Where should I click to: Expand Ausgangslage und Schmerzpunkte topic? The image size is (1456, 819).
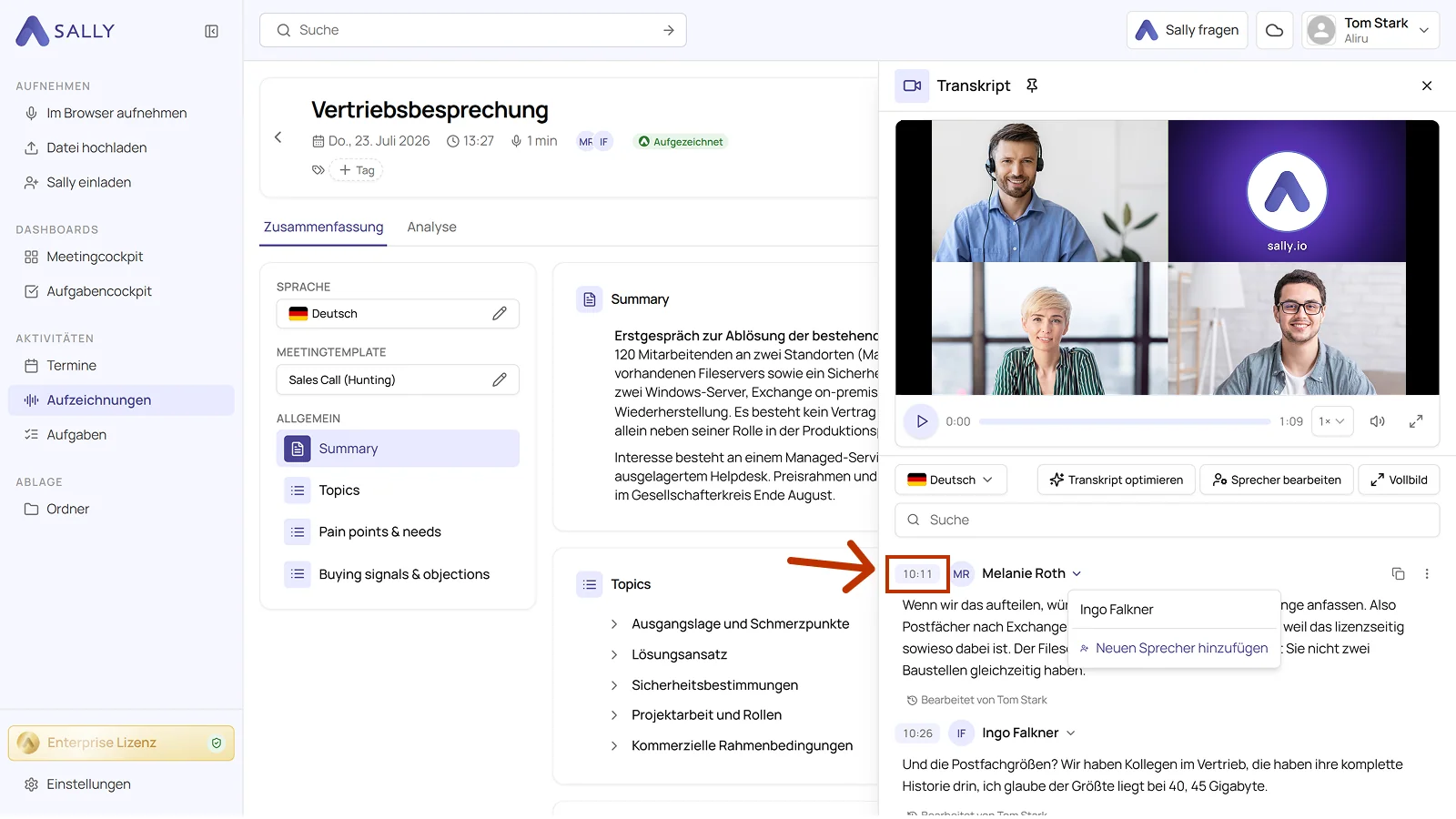(x=730, y=624)
